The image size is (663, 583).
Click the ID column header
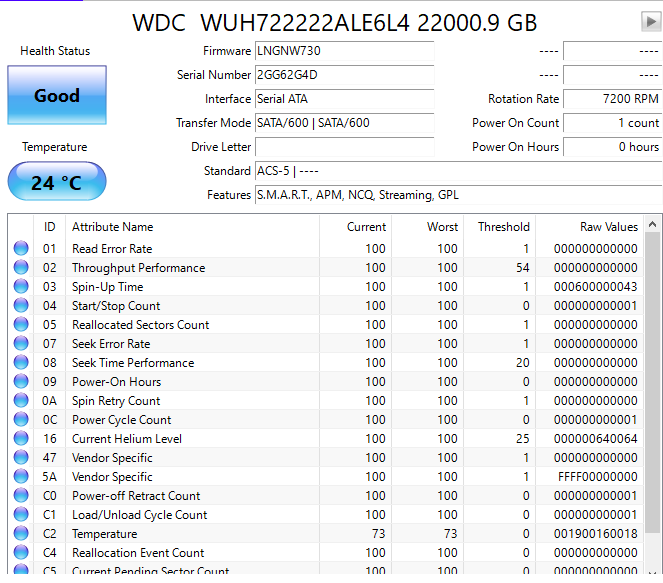[x=49, y=227]
